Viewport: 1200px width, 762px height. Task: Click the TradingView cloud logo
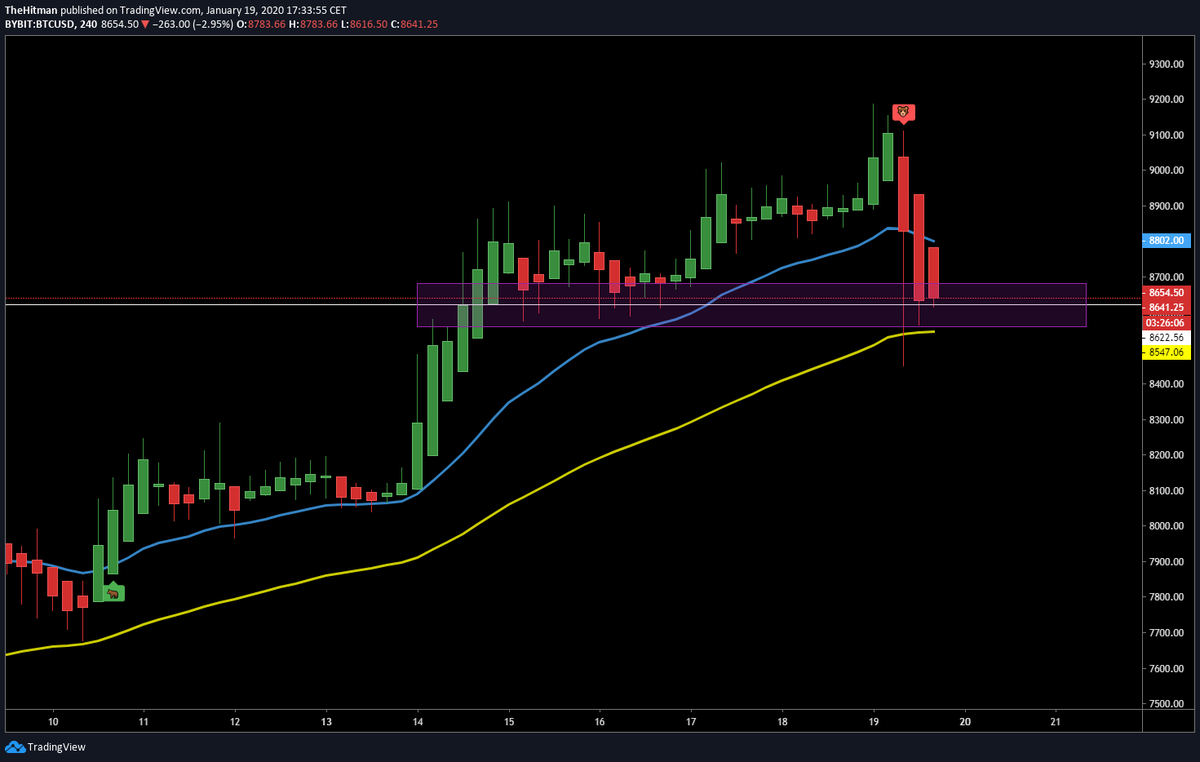coord(15,747)
